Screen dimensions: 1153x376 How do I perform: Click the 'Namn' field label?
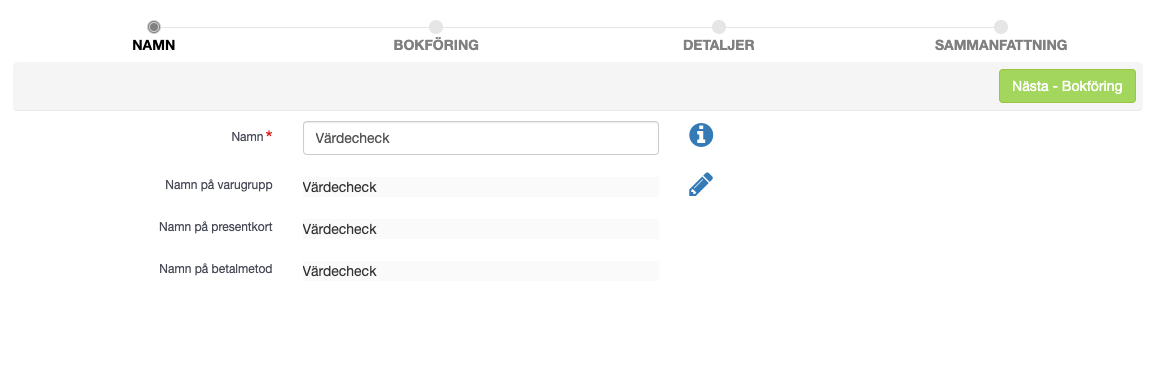[247, 137]
